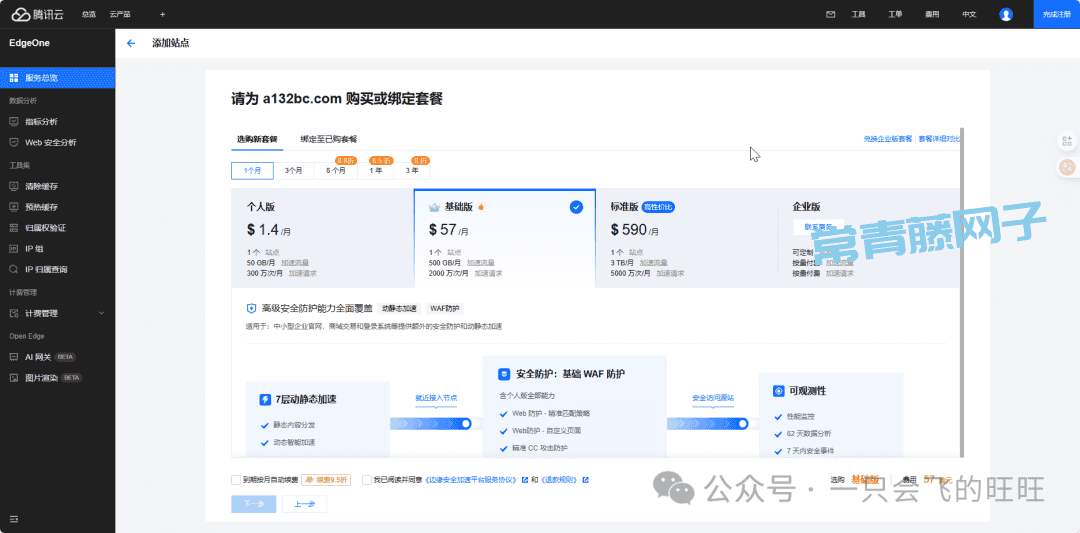
Task: Open external link icon after 边缘安全加速平台服务协议
Action: click(x=525, y=480)
